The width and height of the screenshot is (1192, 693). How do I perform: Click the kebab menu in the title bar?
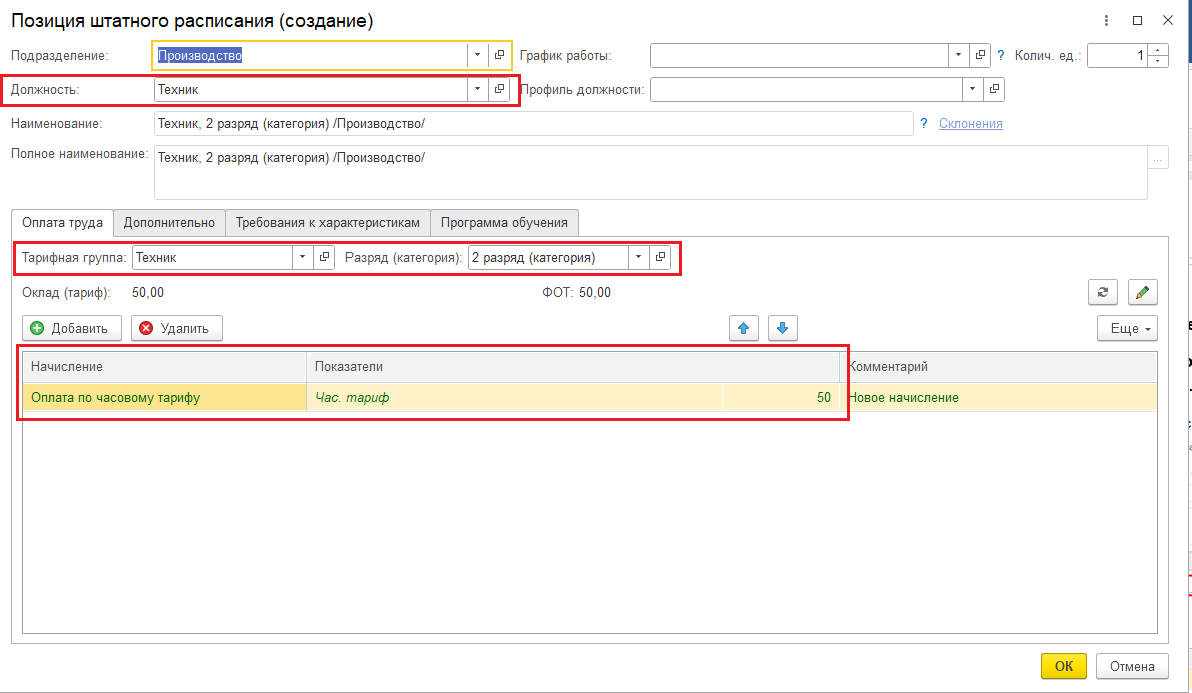tap(1106, 20)
